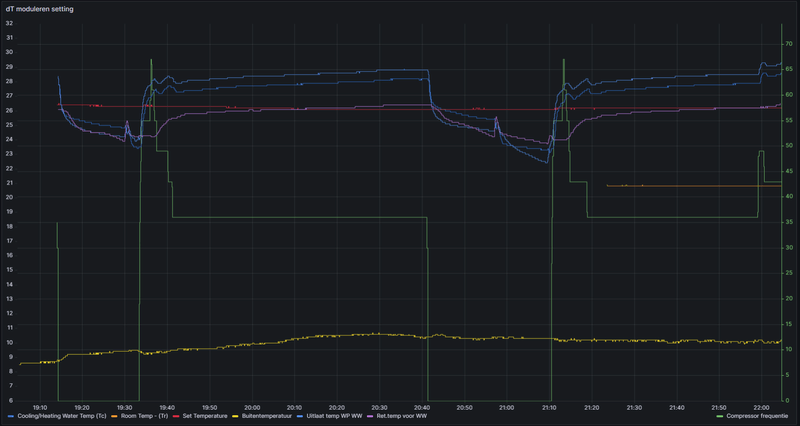Toggle the Set Temperature legend entry
Screen dimensions: 800x426
(205, 416)
